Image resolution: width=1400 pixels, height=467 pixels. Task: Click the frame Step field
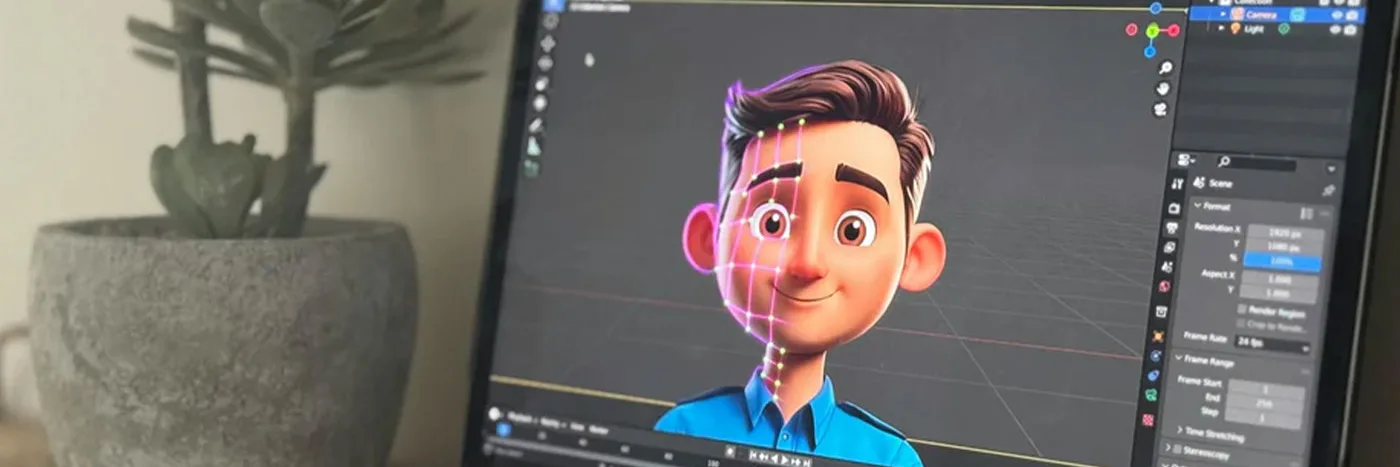(1263, 417)
